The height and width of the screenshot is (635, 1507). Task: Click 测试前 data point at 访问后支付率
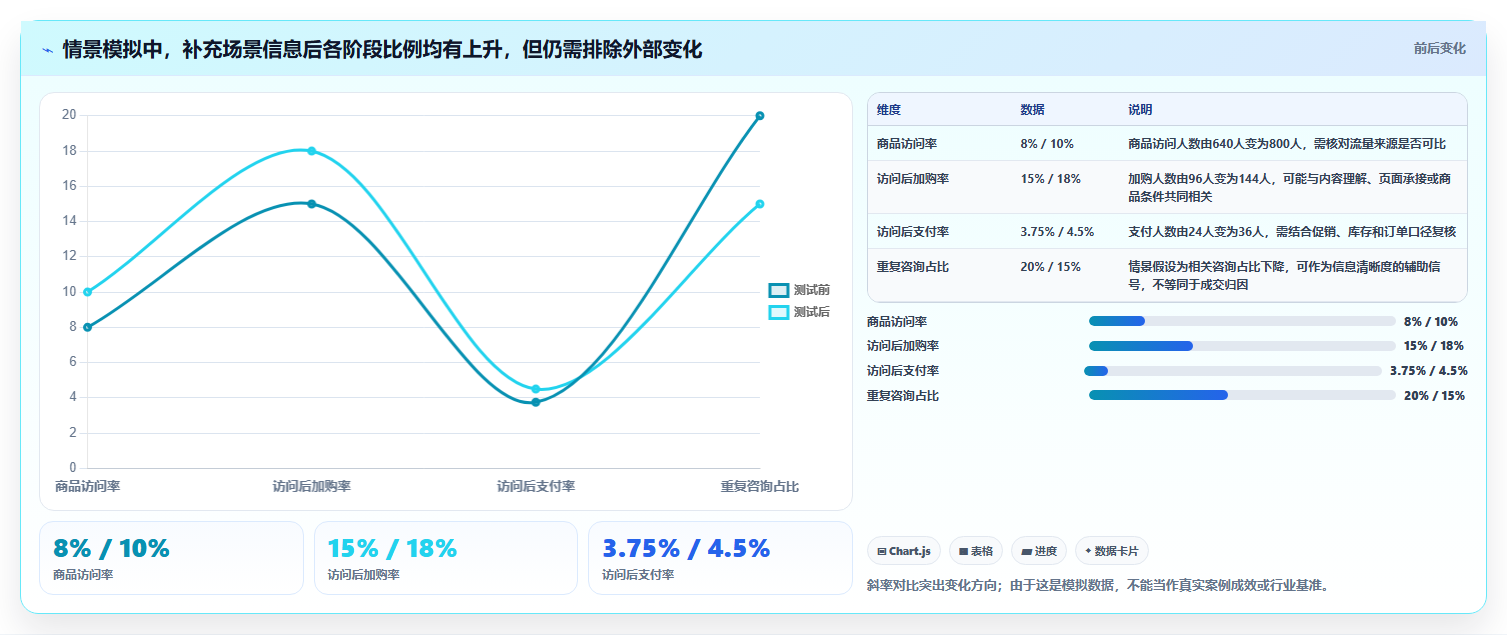tap(536, 402)
